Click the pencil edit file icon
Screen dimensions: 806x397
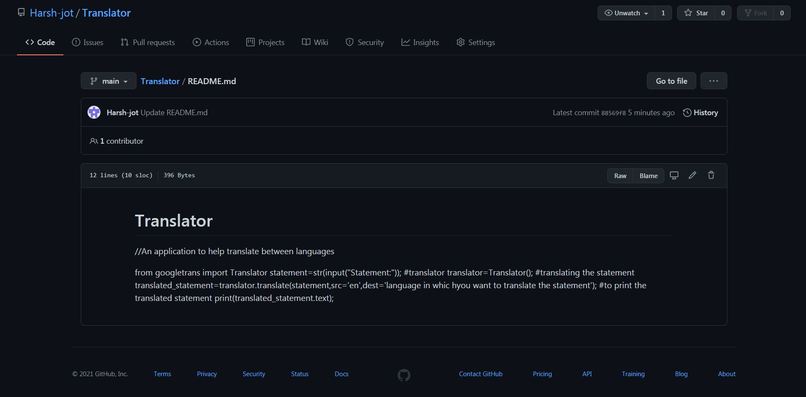[692, 175]
